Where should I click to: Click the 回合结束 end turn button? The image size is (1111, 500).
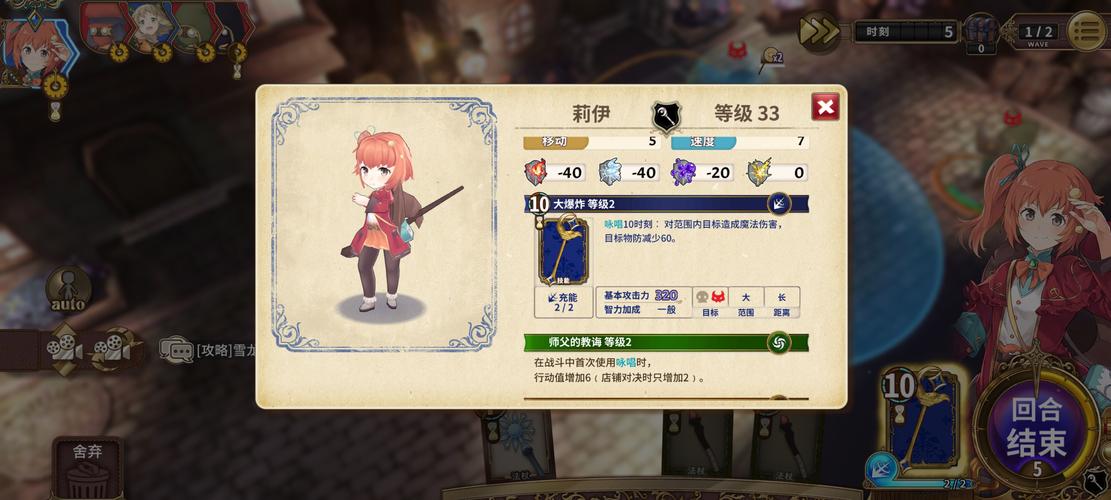(1036, 427)
